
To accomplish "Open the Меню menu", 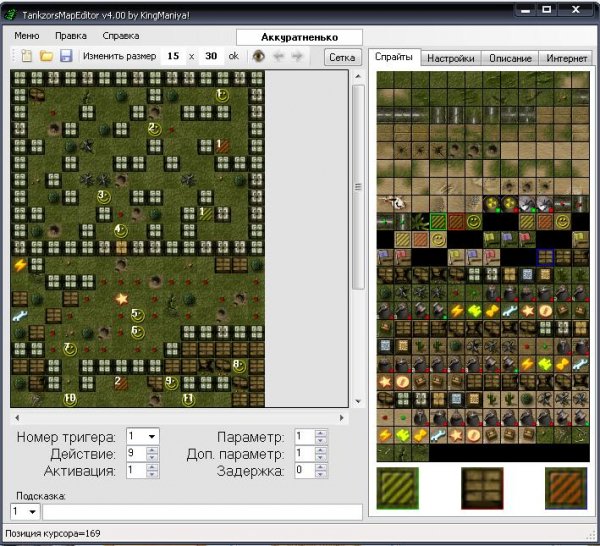I will click(27, 36).
